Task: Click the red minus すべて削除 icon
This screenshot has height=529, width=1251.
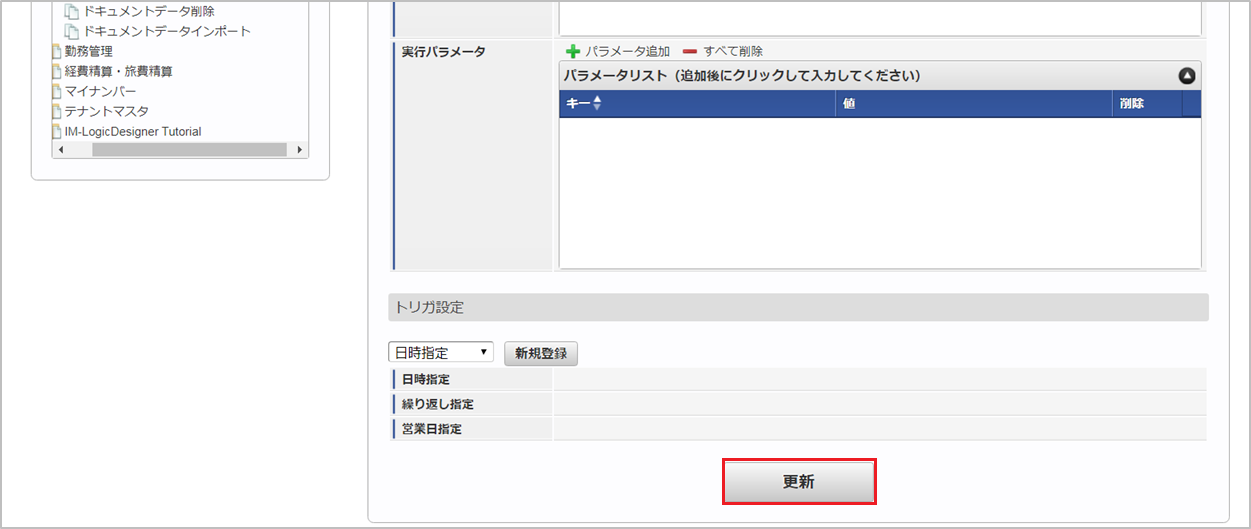Action: (x=689, y=51)
